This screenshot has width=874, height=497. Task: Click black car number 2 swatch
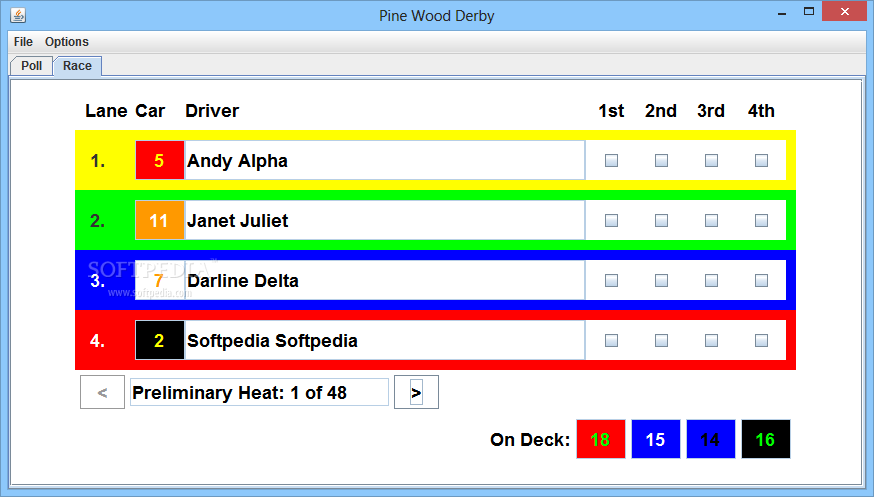click(159, 340)
